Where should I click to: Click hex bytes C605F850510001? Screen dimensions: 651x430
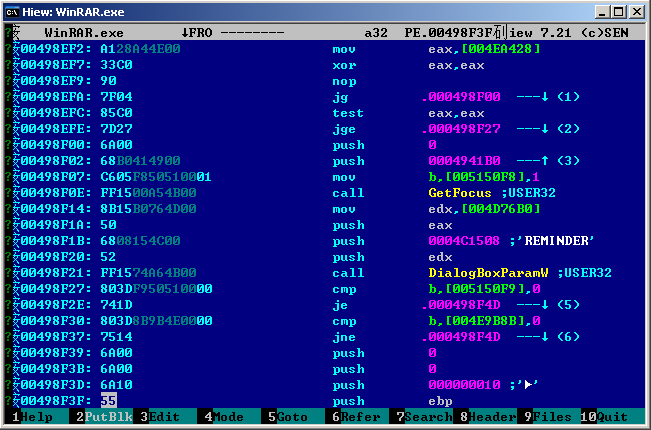point(156,177)
